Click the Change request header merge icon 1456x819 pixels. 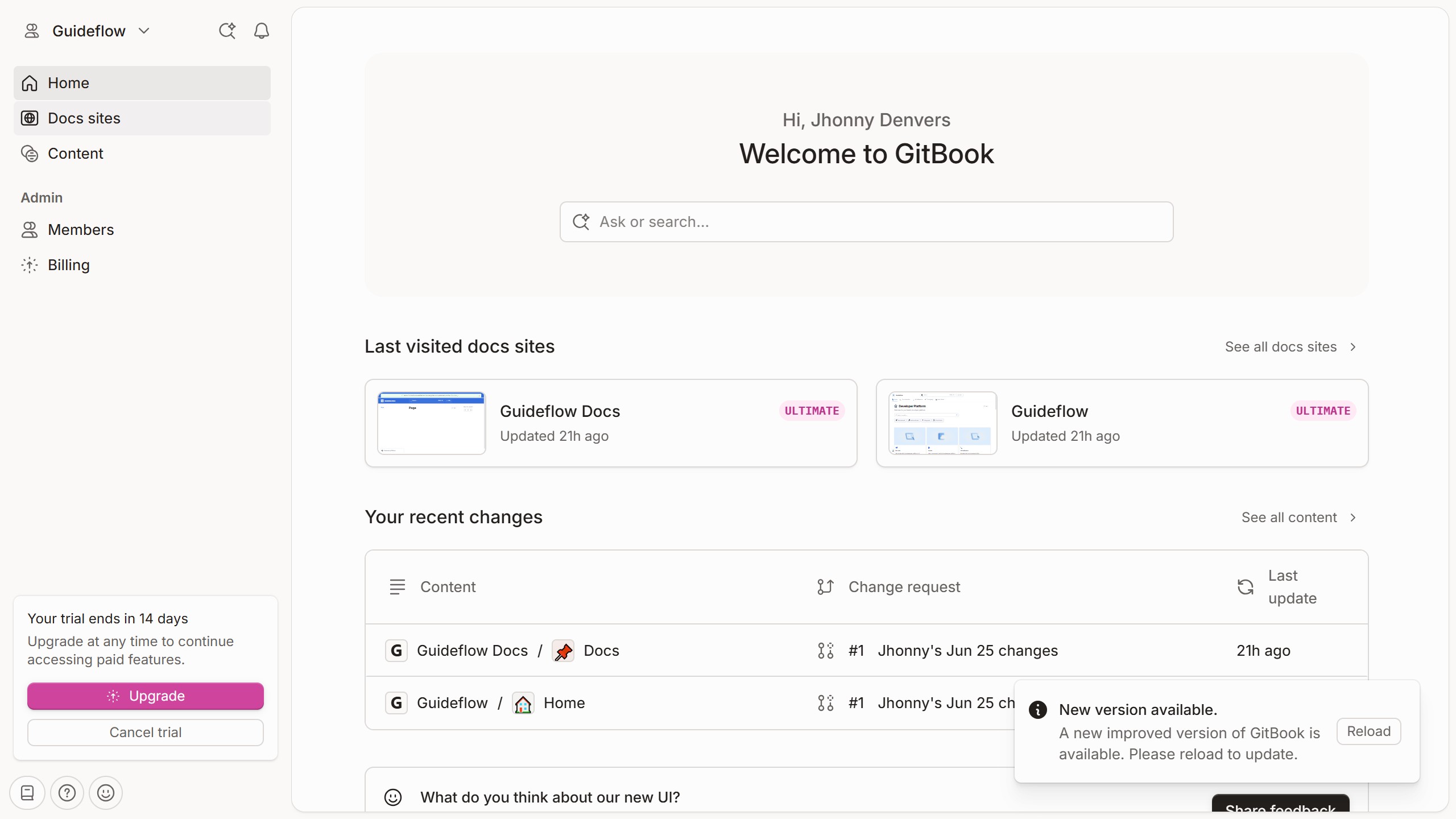(x=825, y=587)
